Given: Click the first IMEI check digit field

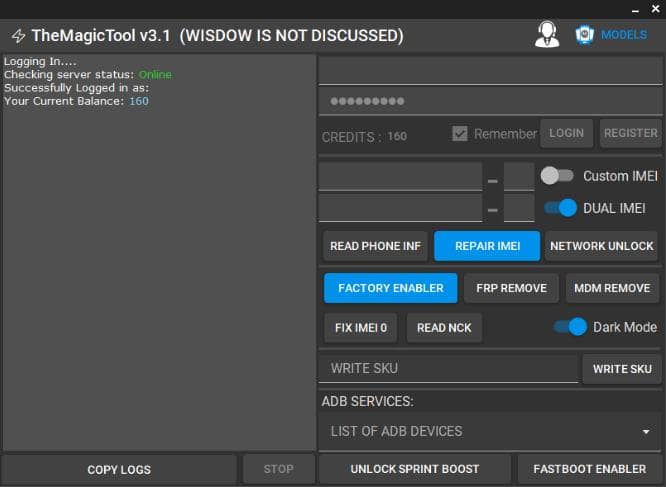Looking at the screenshot, I should tap(519, 176).
